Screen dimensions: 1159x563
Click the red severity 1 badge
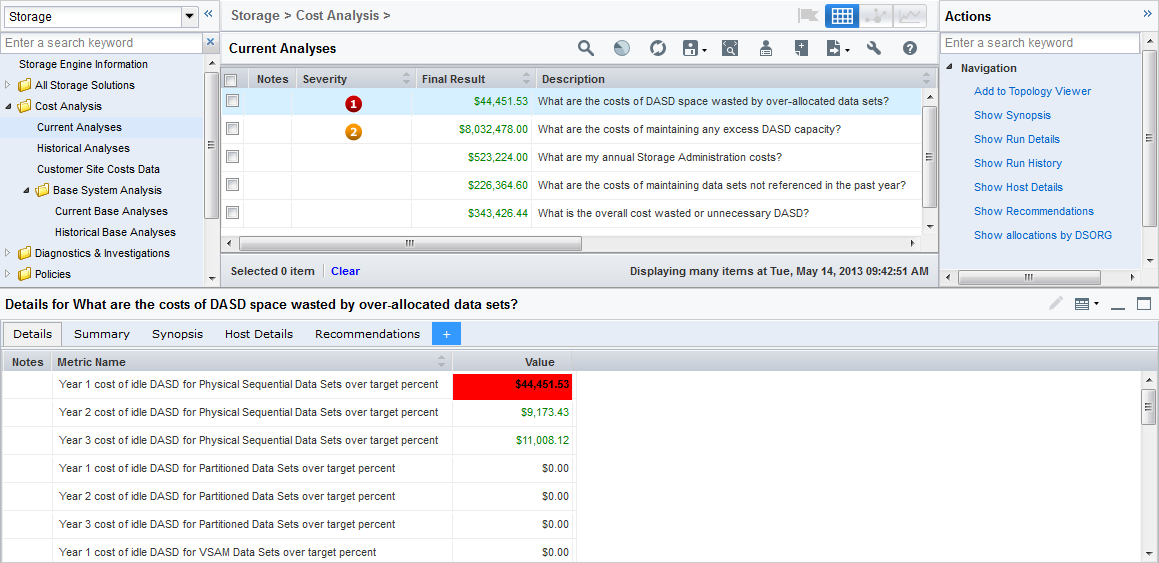[353, 104]
